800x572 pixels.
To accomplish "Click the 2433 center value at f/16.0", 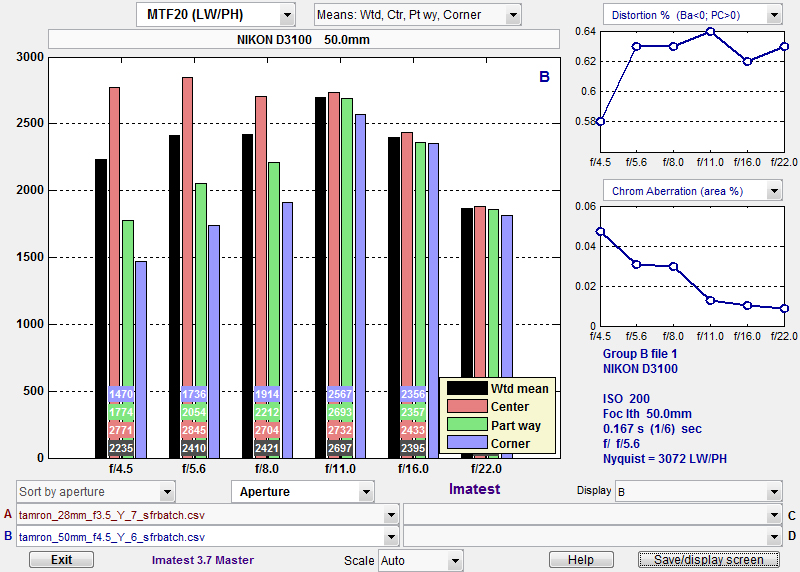I will pyautogui.click(x=413, y=430).
